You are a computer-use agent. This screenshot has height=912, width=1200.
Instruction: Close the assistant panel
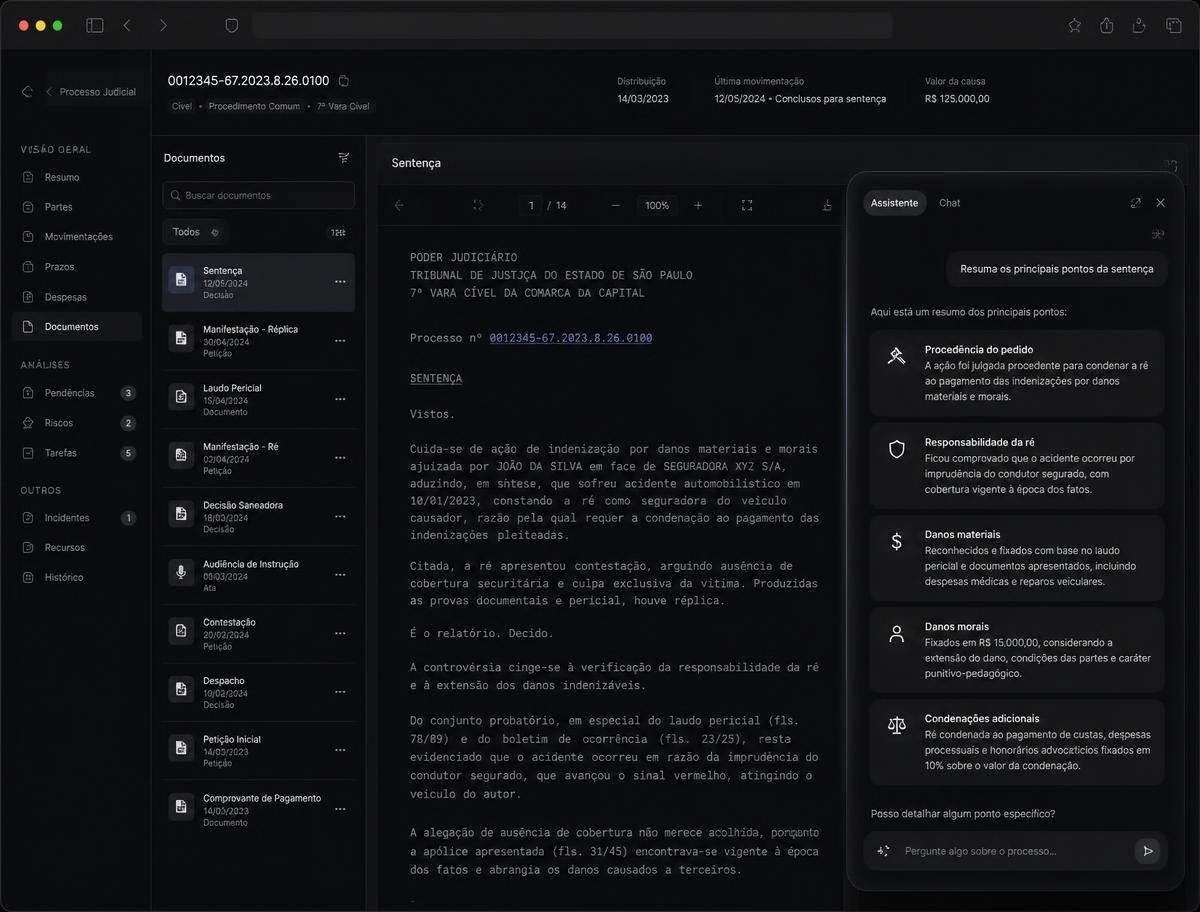coord(1160,203)
